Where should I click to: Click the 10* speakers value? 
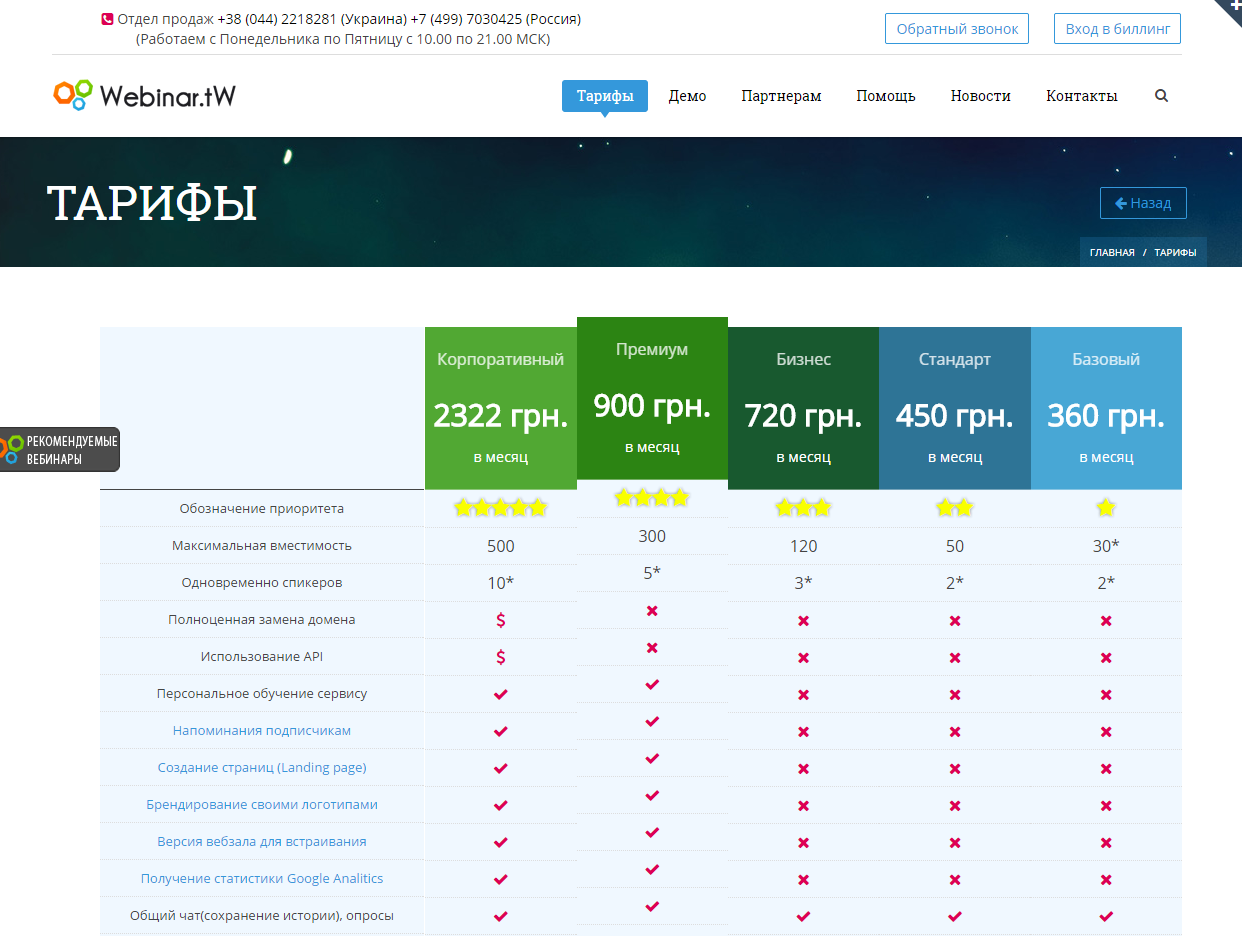point(501,583)
